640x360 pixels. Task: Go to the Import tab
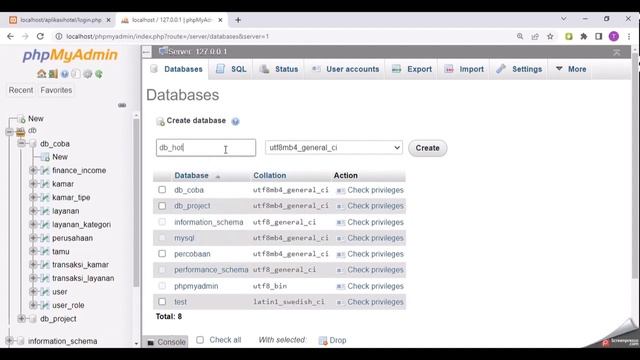point(464,69)
